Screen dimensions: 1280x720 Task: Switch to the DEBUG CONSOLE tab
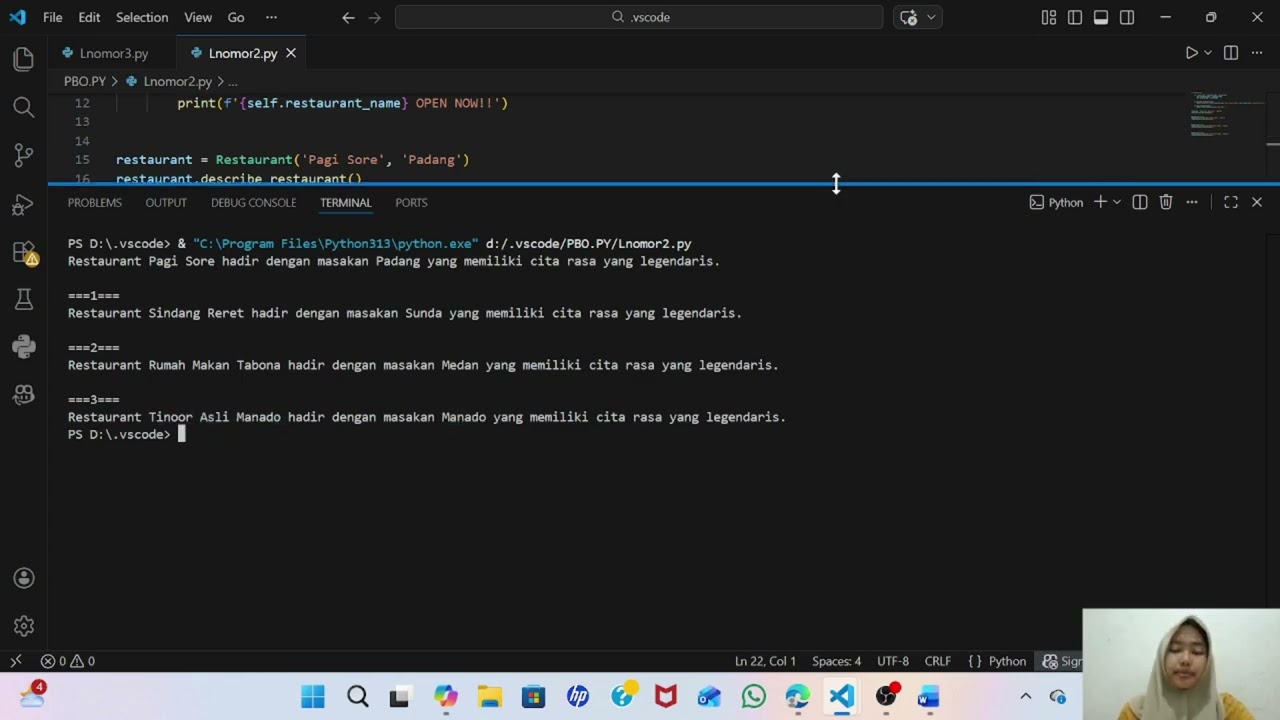[x=253, y=202]
